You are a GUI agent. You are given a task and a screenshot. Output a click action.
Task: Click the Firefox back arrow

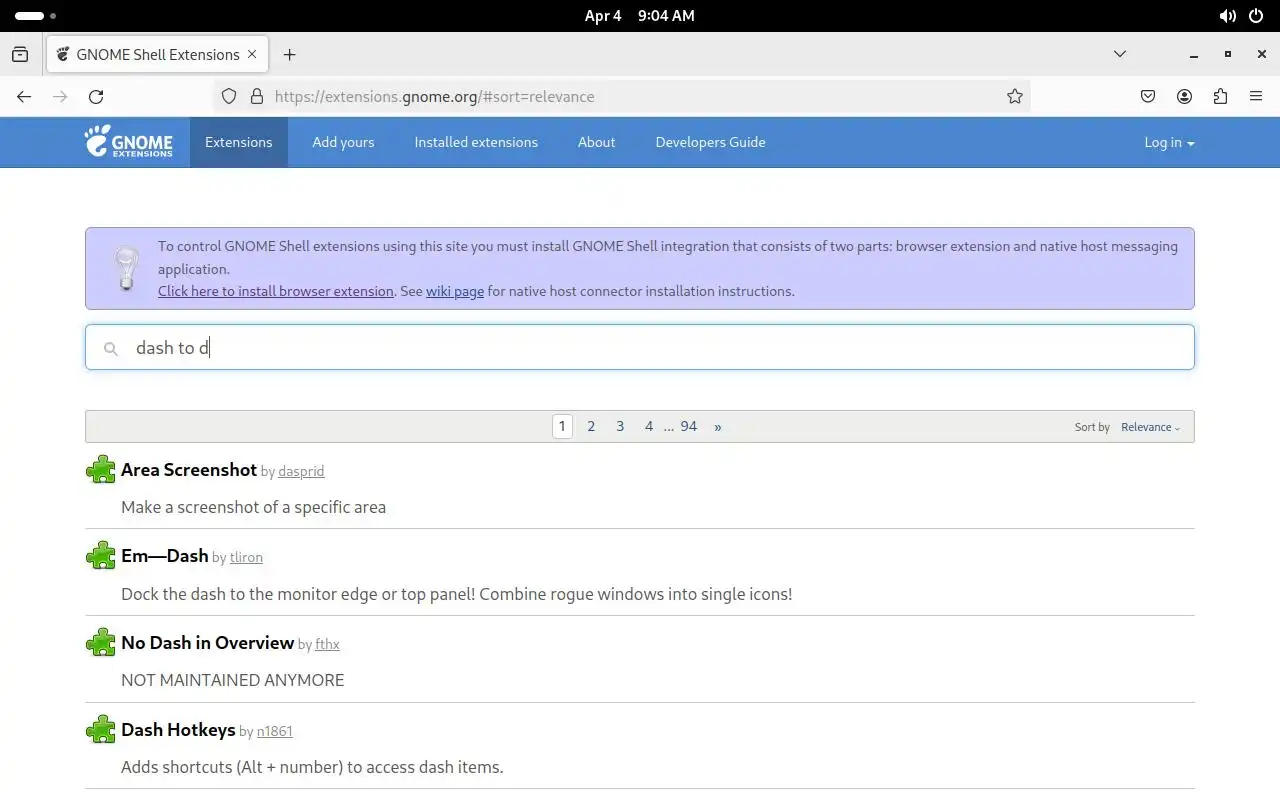[24, 97]
